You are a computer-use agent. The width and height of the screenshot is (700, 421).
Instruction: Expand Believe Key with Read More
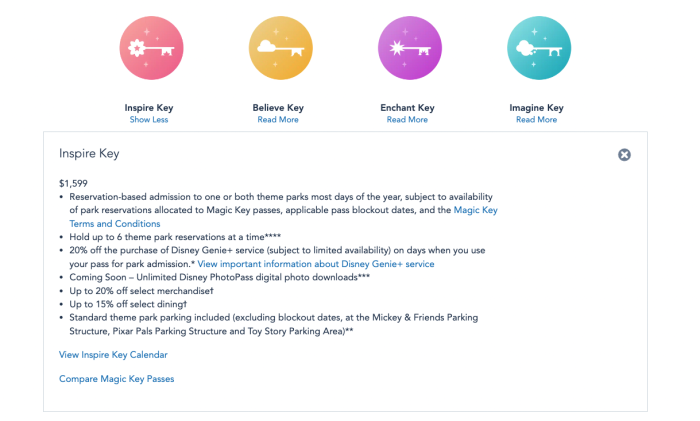(279, 120)
